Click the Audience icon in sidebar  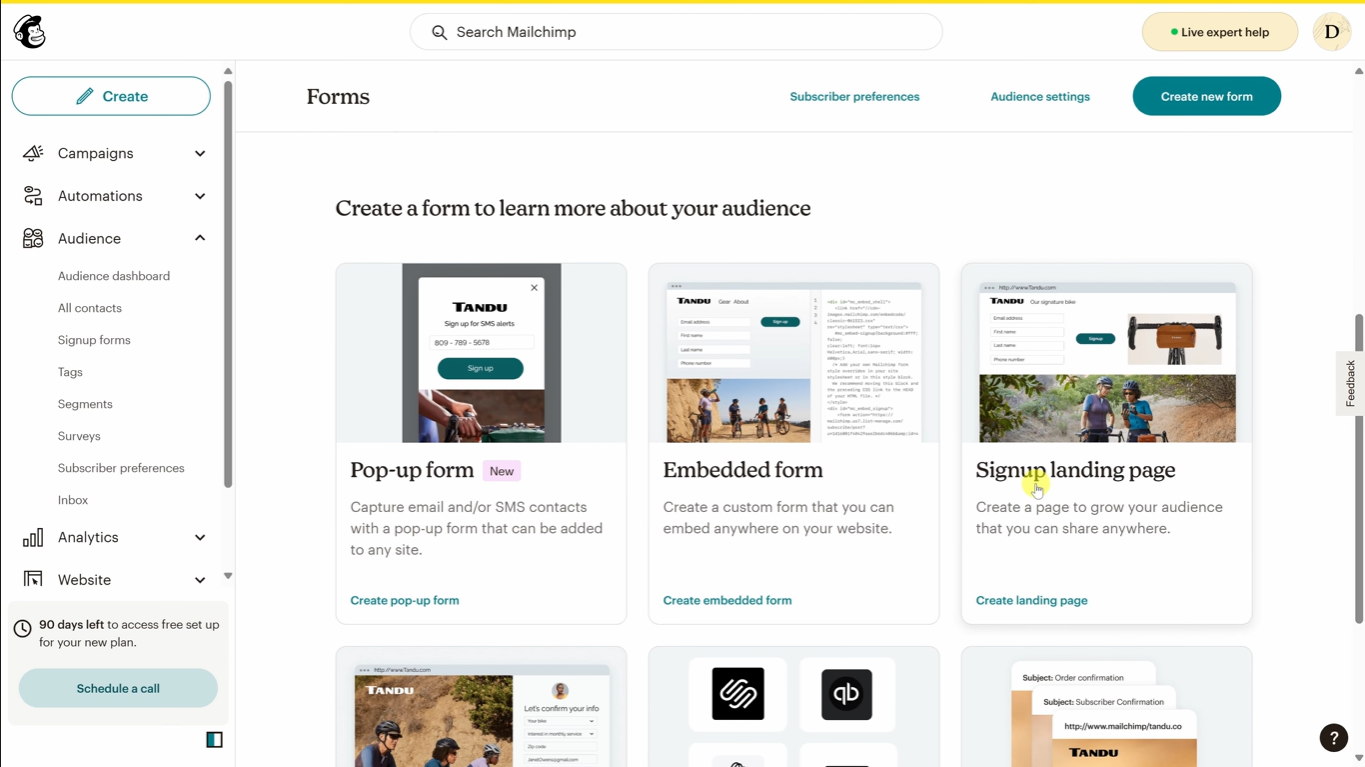(32, 238)
